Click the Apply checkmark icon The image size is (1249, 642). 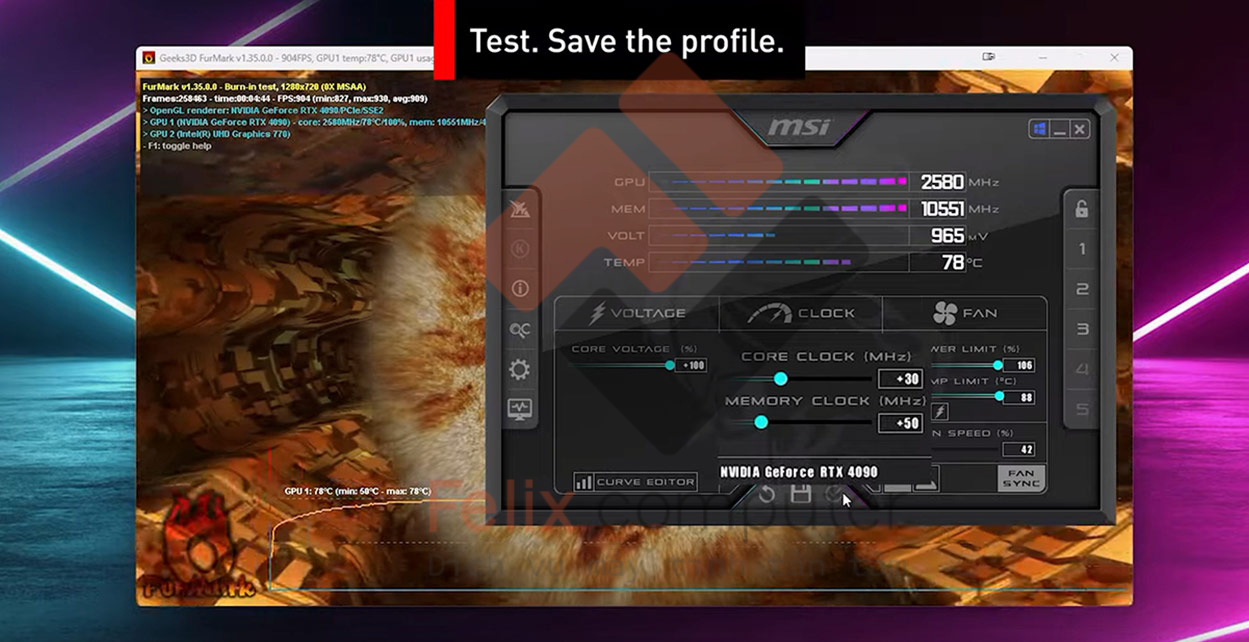[x=833, y=493]
